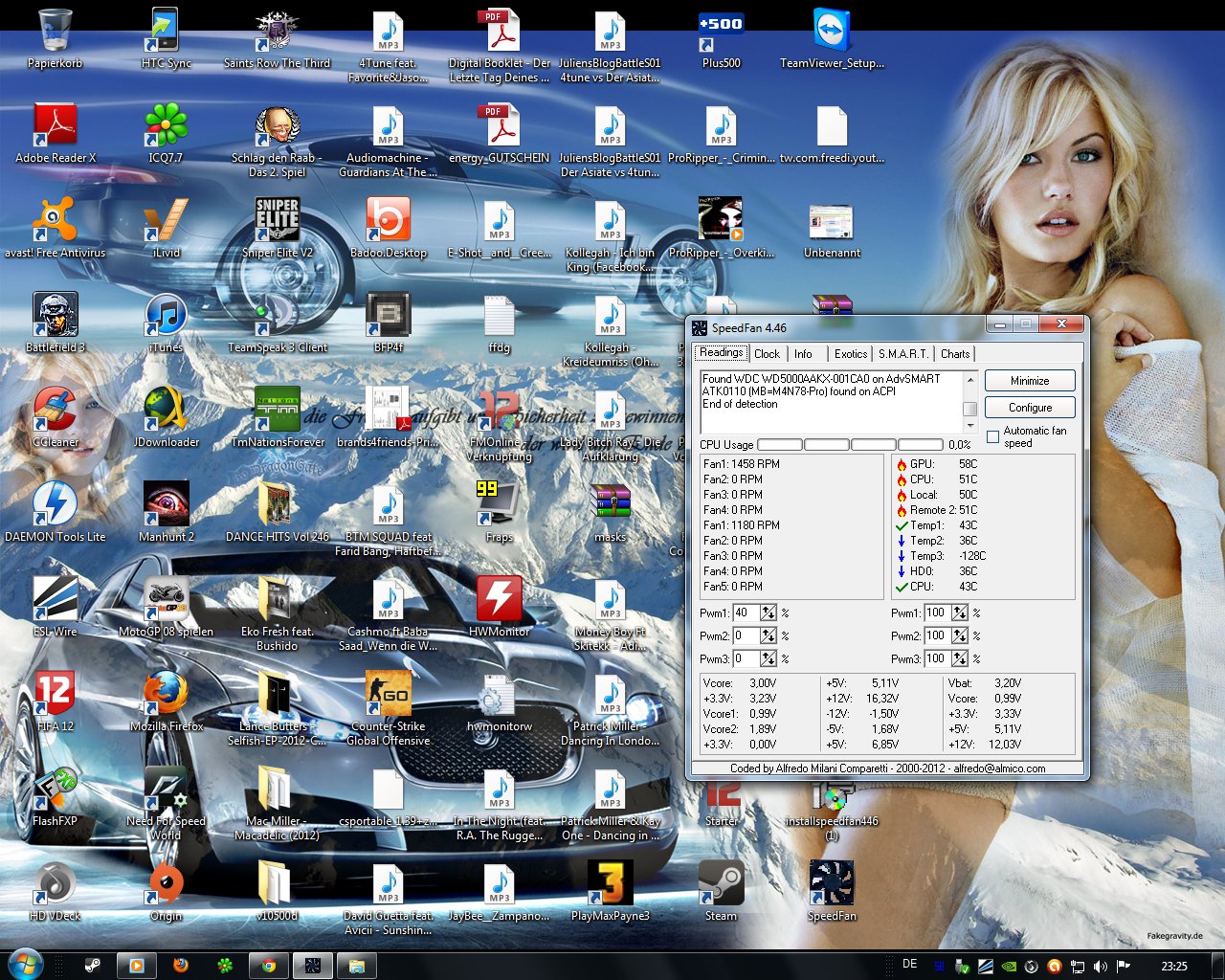Click the left Pwm2 value field
The image size is (1225, 980).
pyautogui.click(x=746, y=635)
